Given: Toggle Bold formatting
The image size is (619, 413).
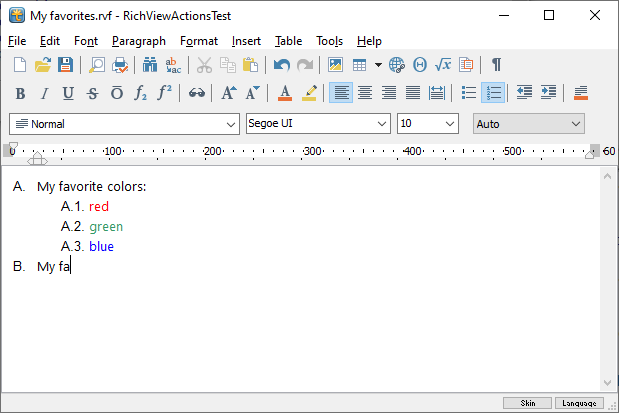Looking at the screenshot, I should [x=20, y=93].
